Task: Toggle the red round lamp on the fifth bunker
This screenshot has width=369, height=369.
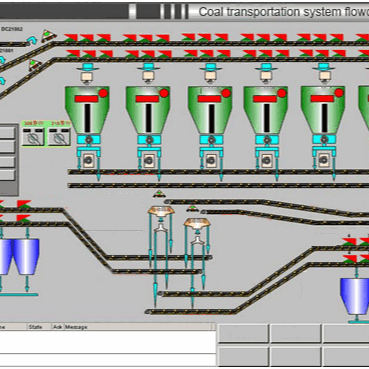Action: pos(339,93)
